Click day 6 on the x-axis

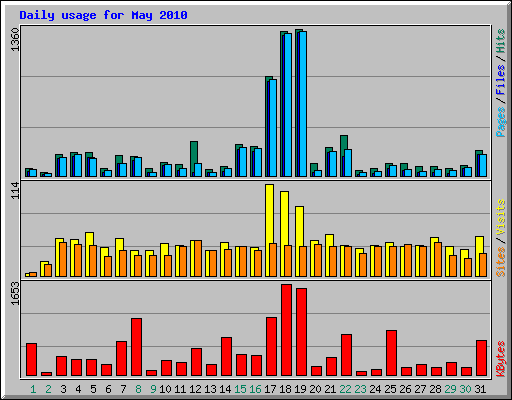(x=108, y=389)
